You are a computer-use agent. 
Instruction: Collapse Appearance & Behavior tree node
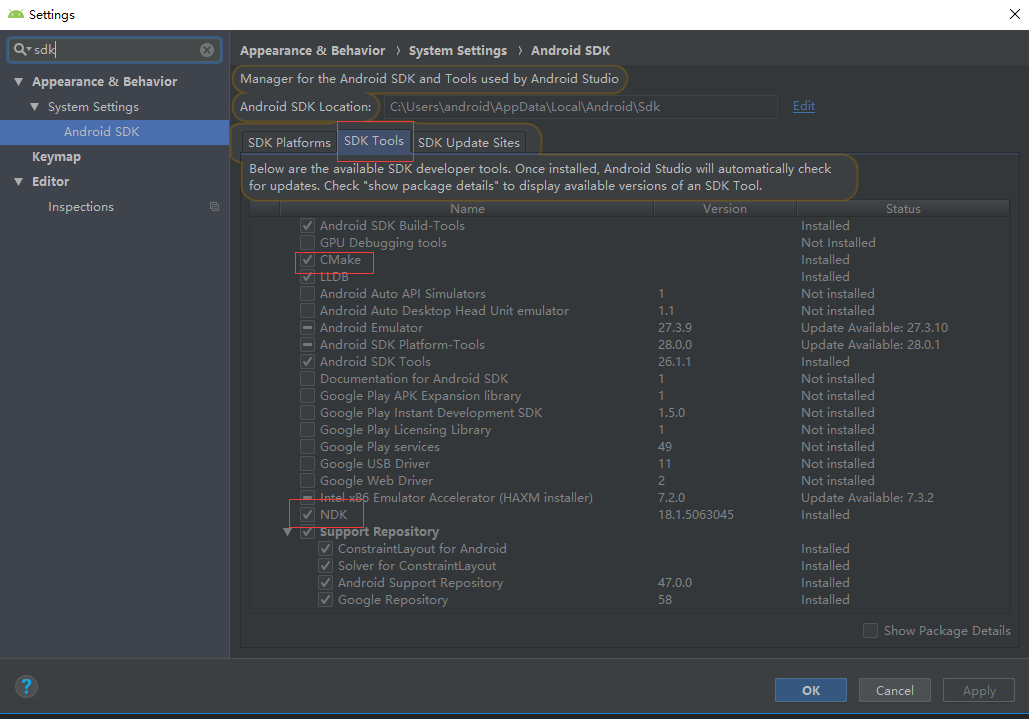click(x=18, y=82)
